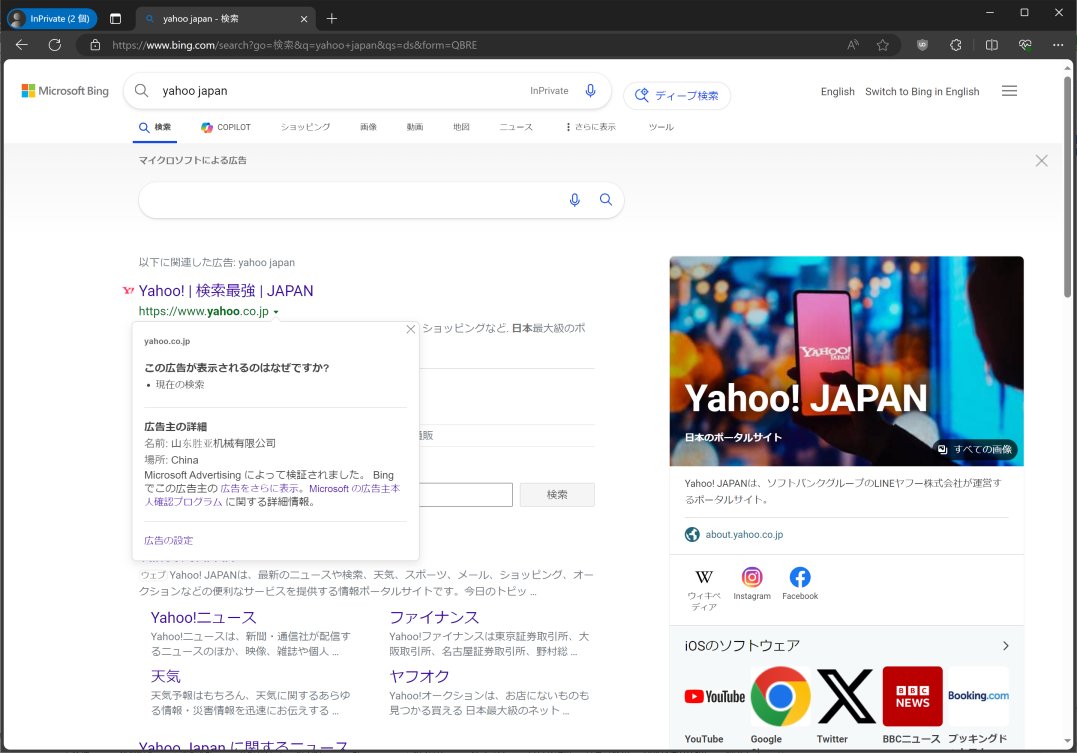Start voice search in Bing box
1077x753 pixels.
click(590, 91)
